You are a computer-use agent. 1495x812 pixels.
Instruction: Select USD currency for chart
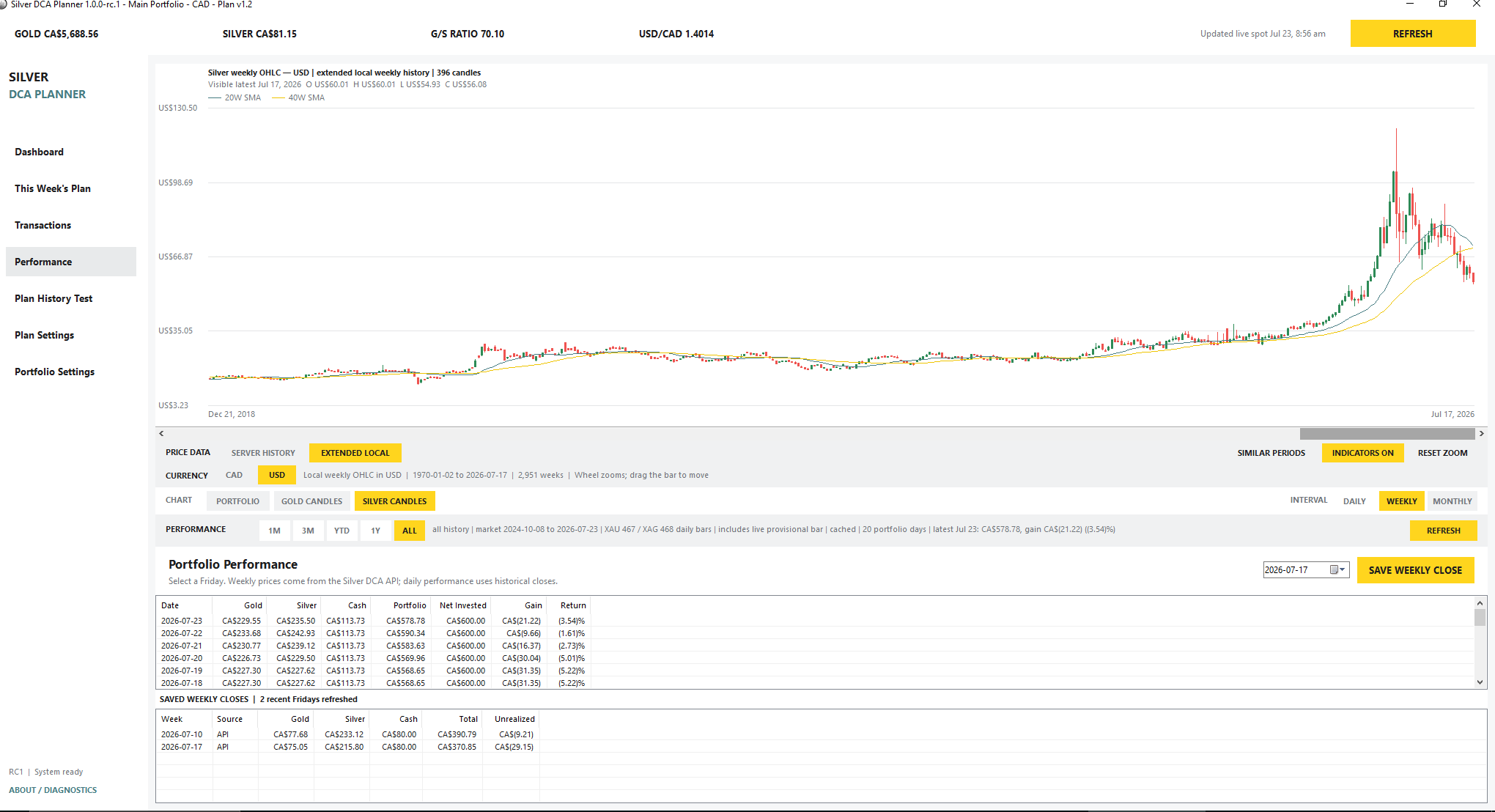pos(277,475)
